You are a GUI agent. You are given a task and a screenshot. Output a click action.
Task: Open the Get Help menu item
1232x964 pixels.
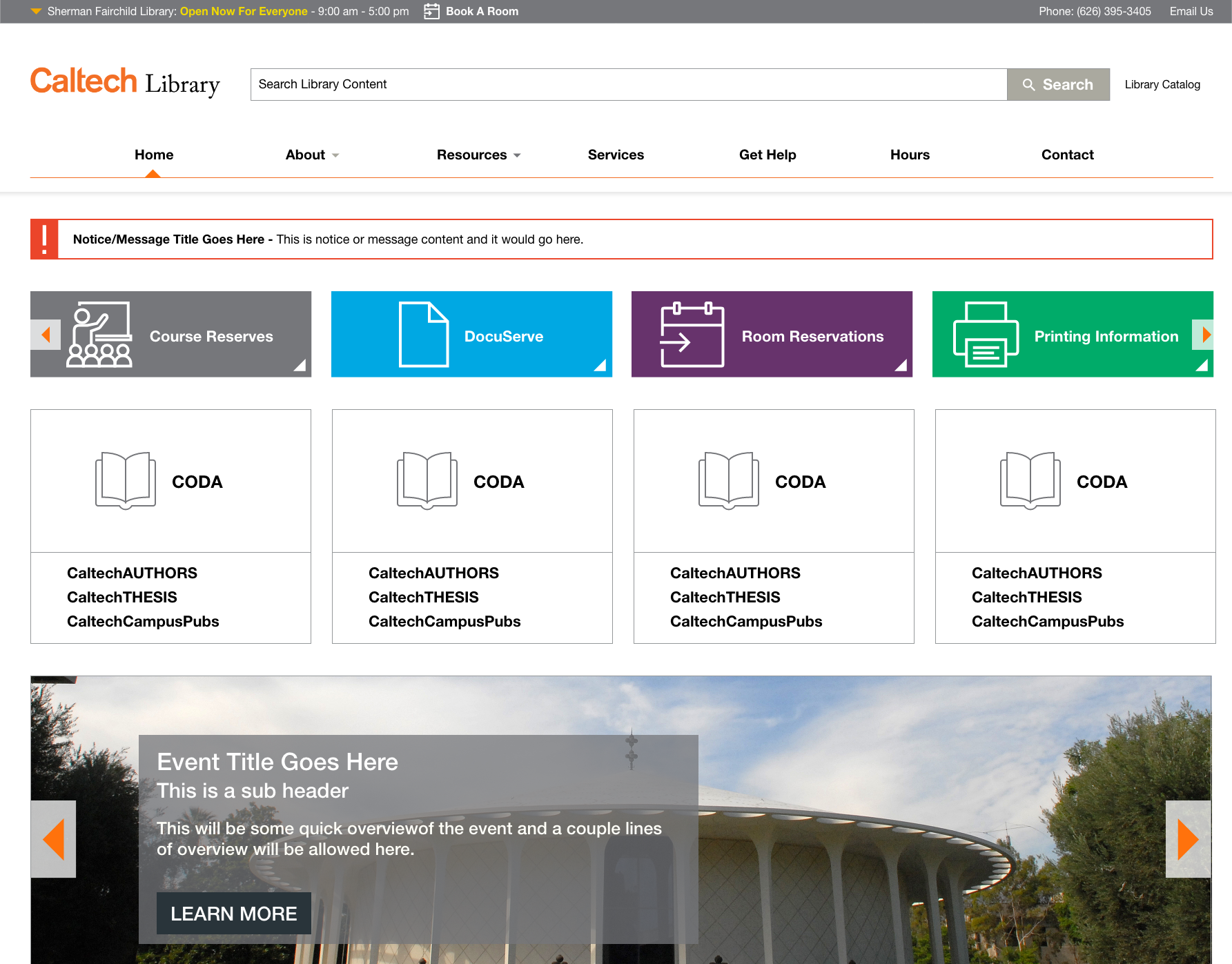[767, 155]
